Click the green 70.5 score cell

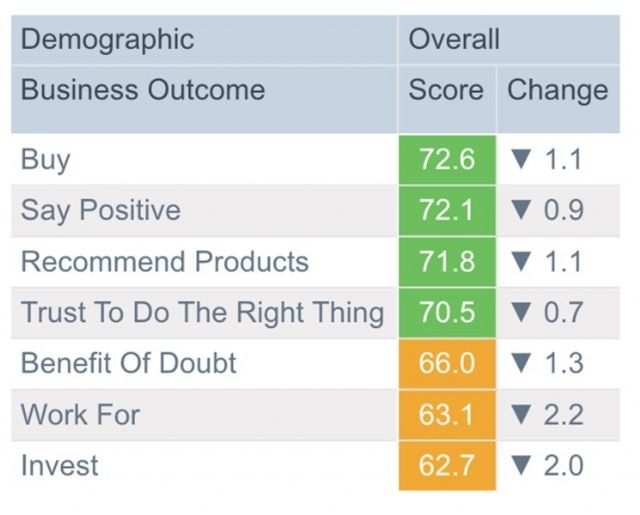pyautogui.click(x=446, y=313)
